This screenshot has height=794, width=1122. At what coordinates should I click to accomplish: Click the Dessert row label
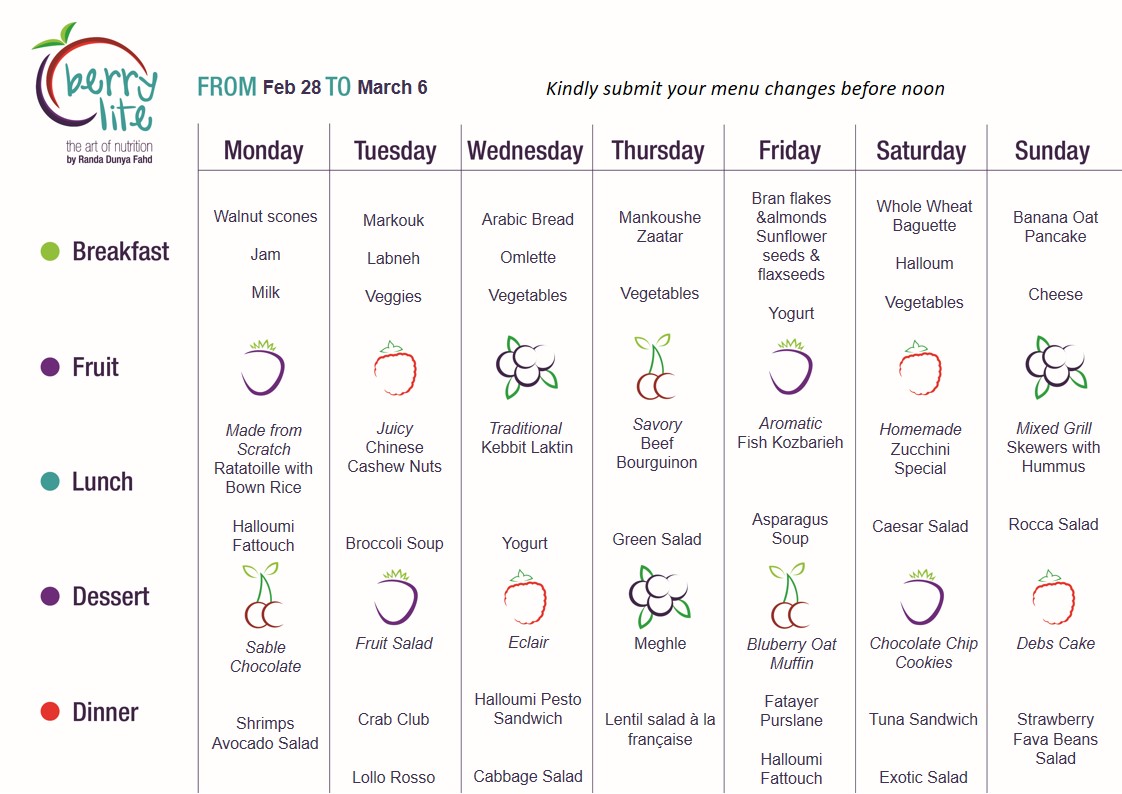click(x=110, y=597)
